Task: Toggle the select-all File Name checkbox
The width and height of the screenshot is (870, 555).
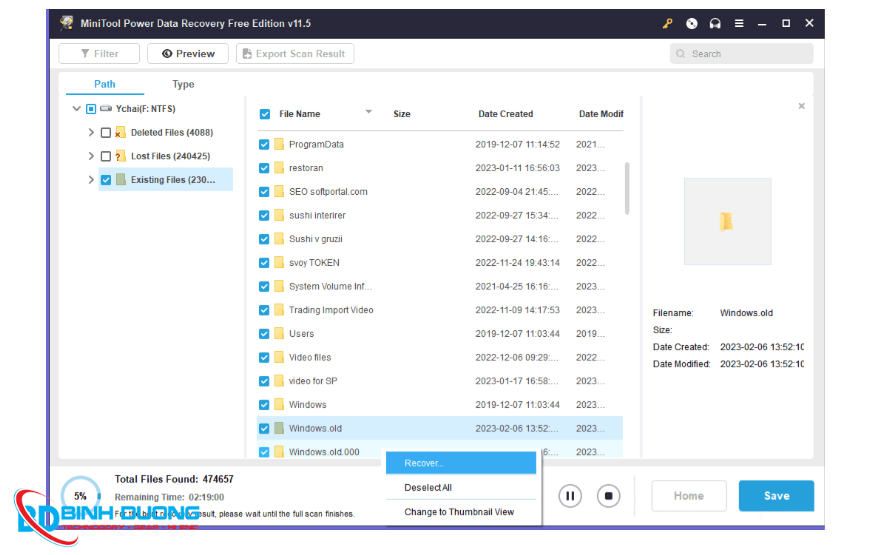Action: click(x=265, y=114)
